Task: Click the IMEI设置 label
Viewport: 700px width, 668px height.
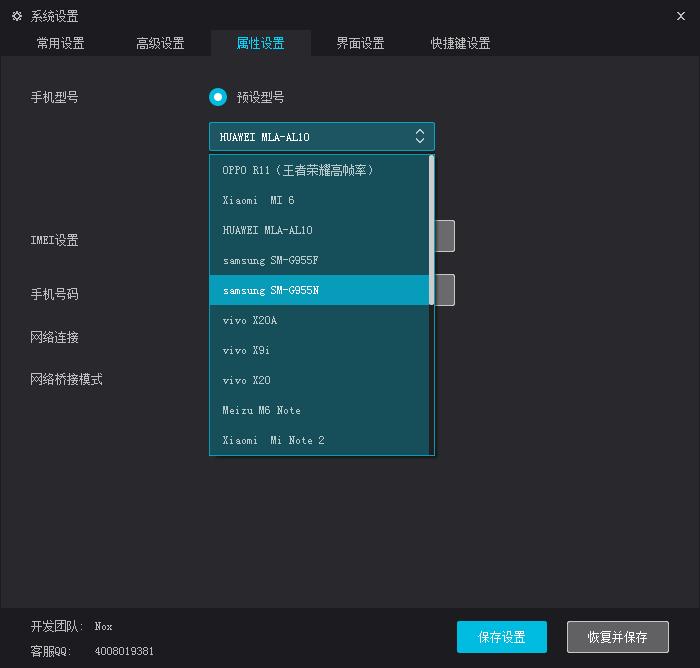Action: point(54,240)
